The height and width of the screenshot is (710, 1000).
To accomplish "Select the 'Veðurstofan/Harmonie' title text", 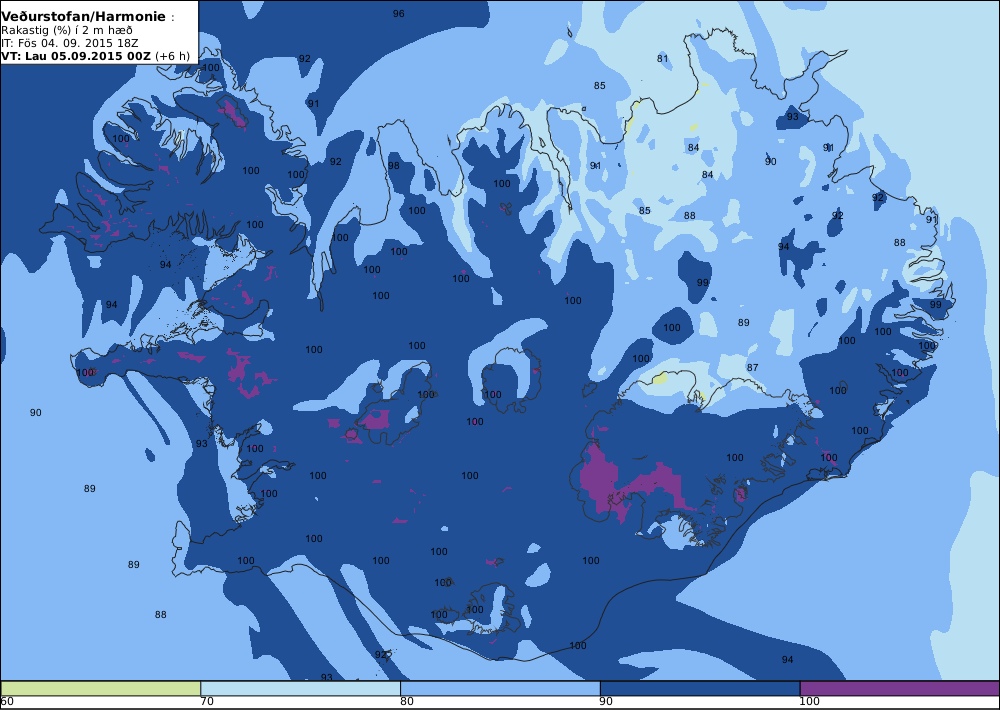I will [84, 17].
